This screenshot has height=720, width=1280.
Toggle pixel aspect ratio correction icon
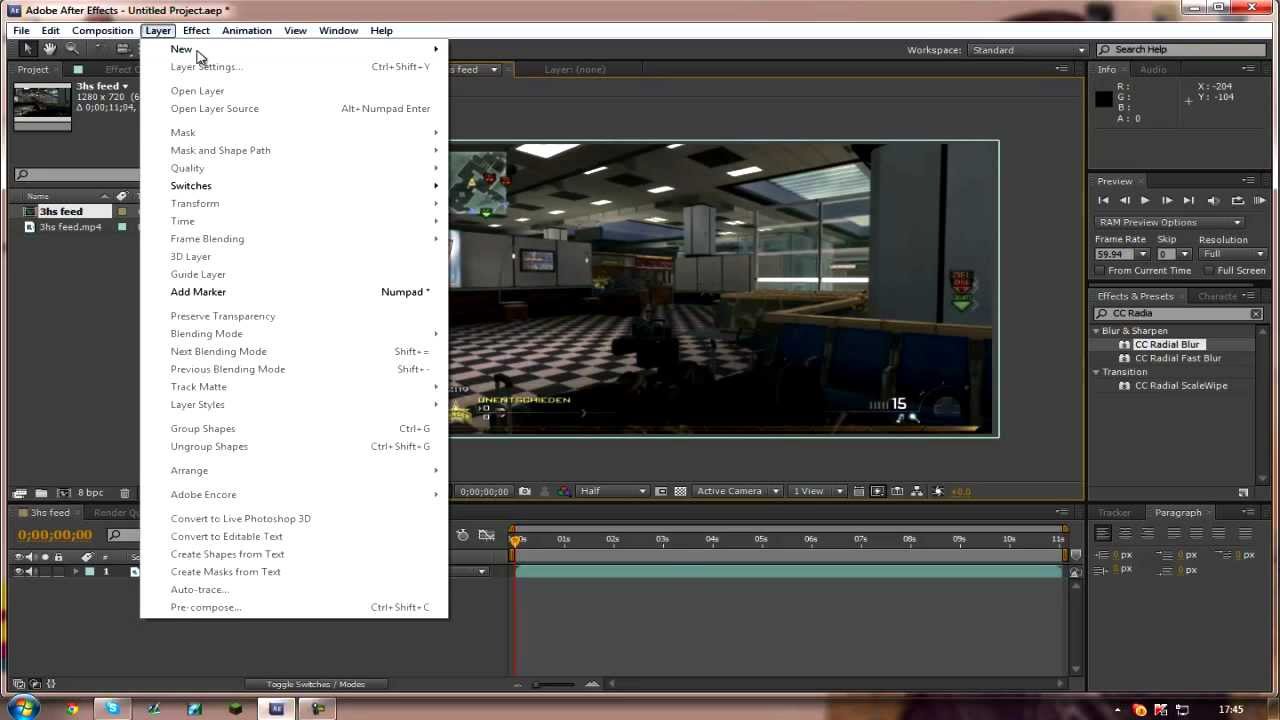pos(859,491)
